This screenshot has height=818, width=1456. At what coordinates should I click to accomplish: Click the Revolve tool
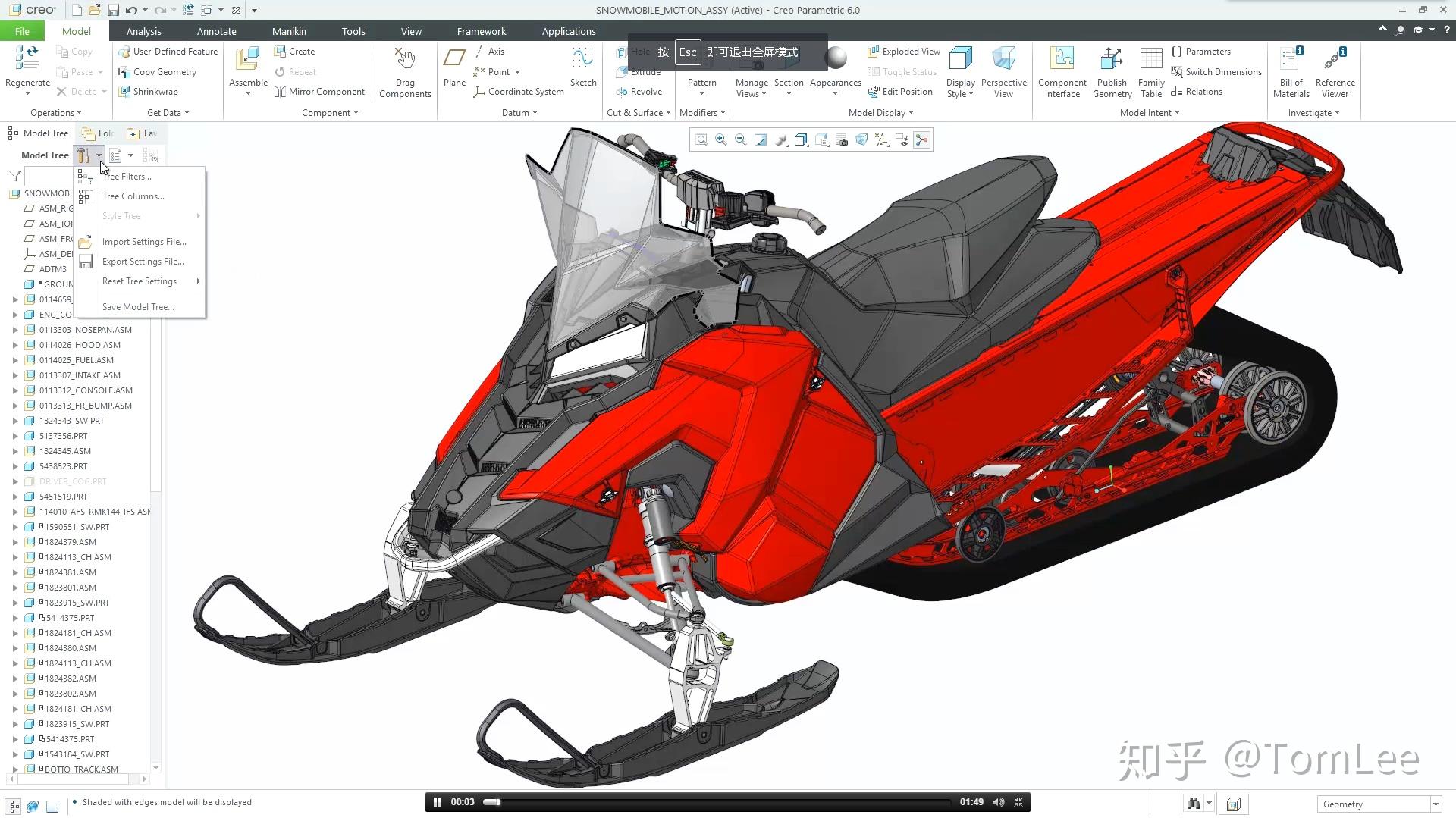(x=639, y=92)
